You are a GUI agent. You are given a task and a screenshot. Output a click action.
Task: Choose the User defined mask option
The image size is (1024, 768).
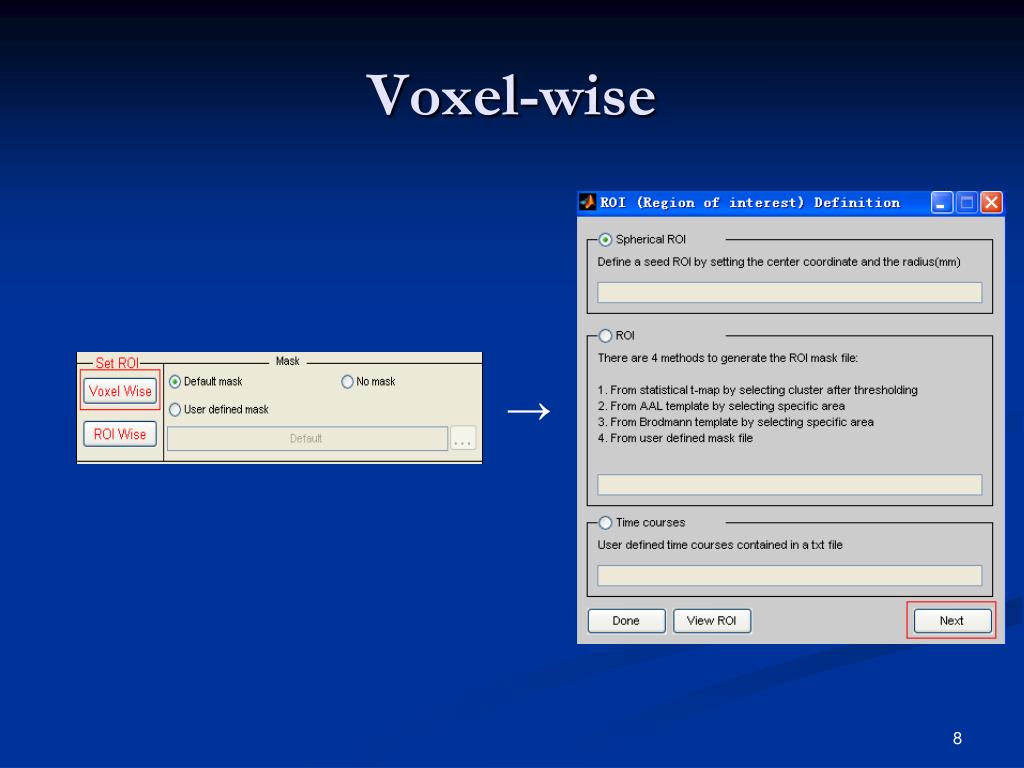pyautogui.click(x=175, y=409)
